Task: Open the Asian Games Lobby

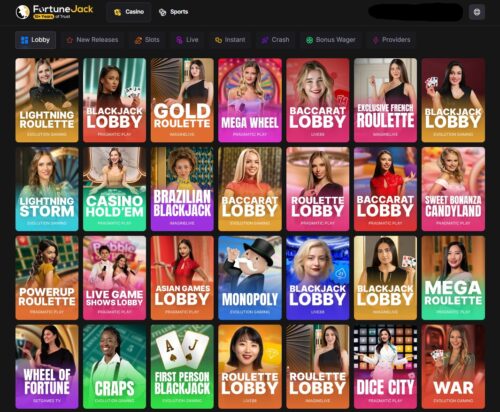Action: click(x=182, y=278)
